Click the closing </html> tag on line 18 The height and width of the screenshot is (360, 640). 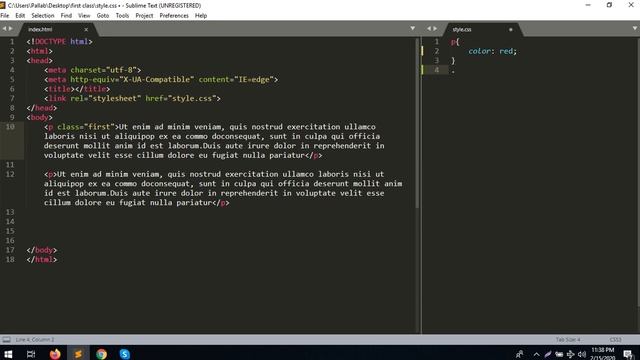[x=42, y=260]
